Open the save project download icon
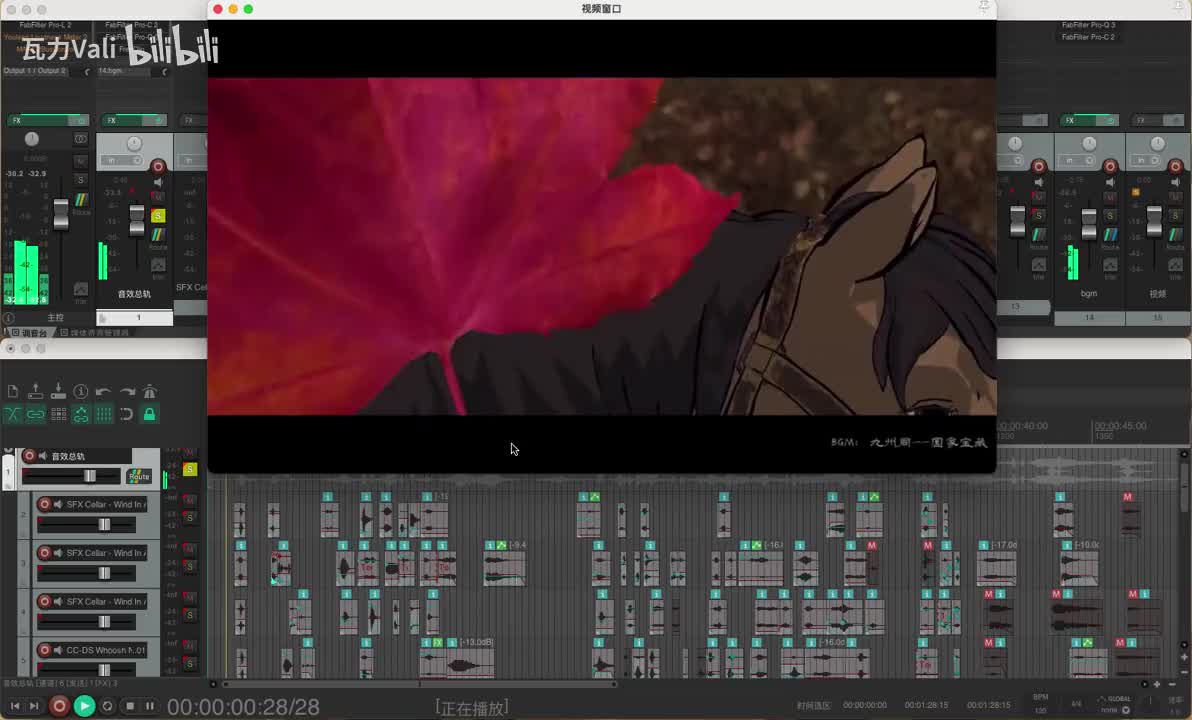This screenshot has width=1192, height=720. tap(58, 392)
